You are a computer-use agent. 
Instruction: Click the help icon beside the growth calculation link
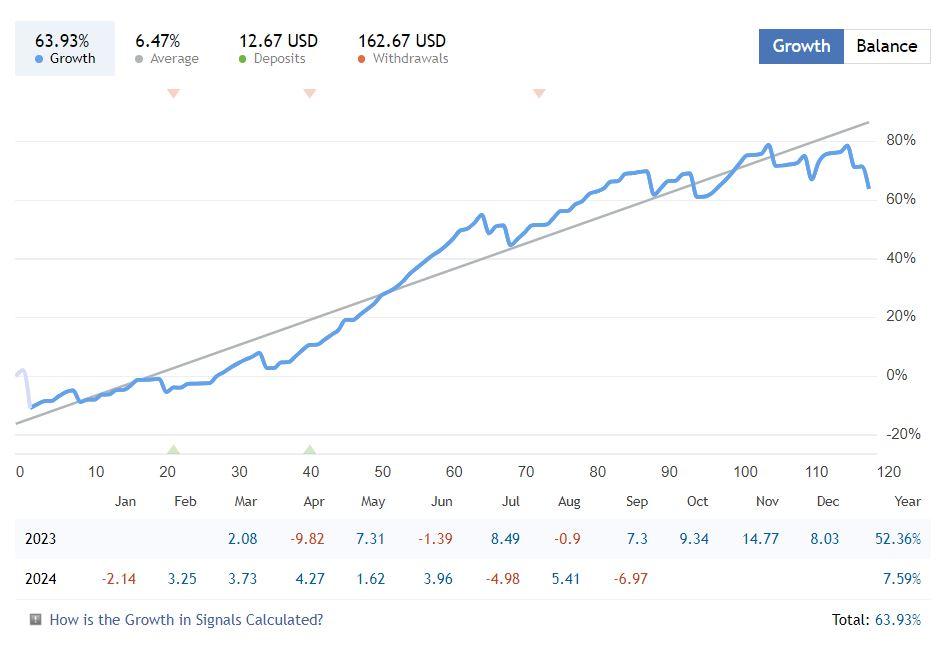point(36,620)
